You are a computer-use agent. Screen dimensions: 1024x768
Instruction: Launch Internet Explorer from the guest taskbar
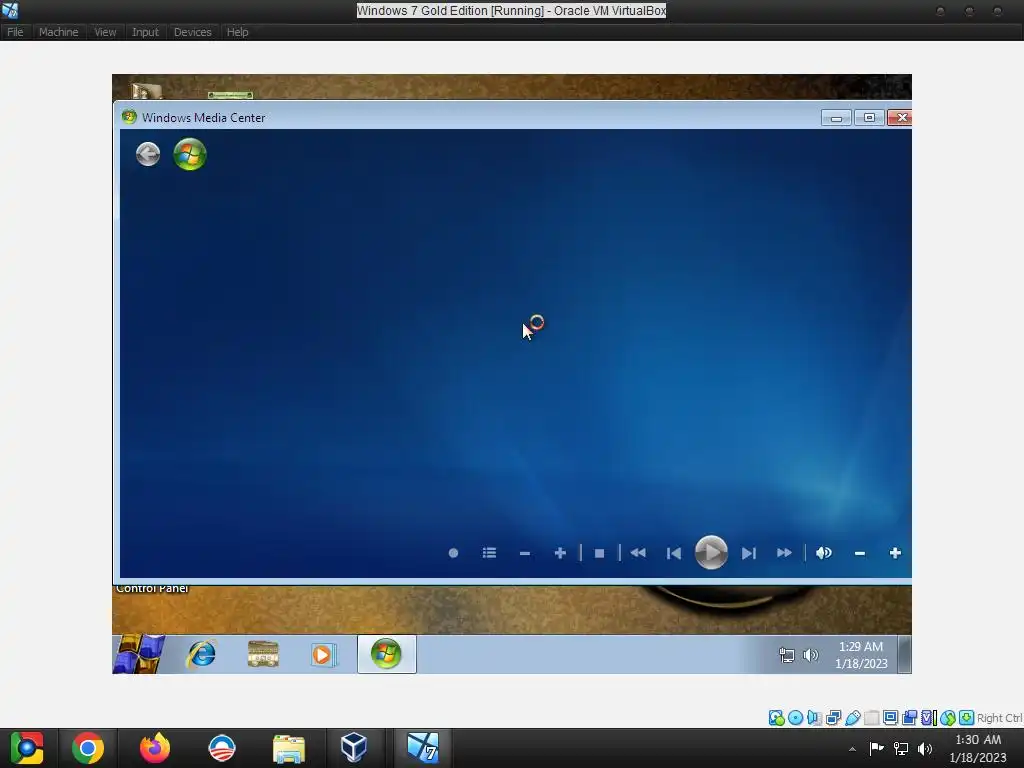pos(201,654)
